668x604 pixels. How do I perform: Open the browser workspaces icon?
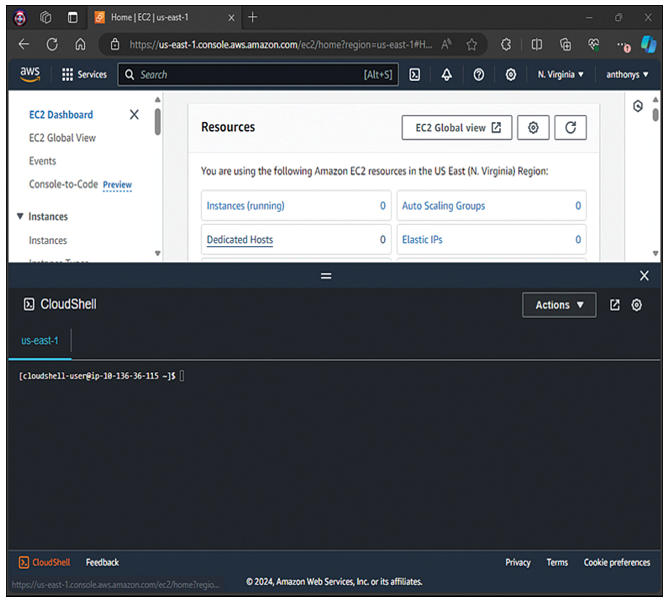click(46, 17)
